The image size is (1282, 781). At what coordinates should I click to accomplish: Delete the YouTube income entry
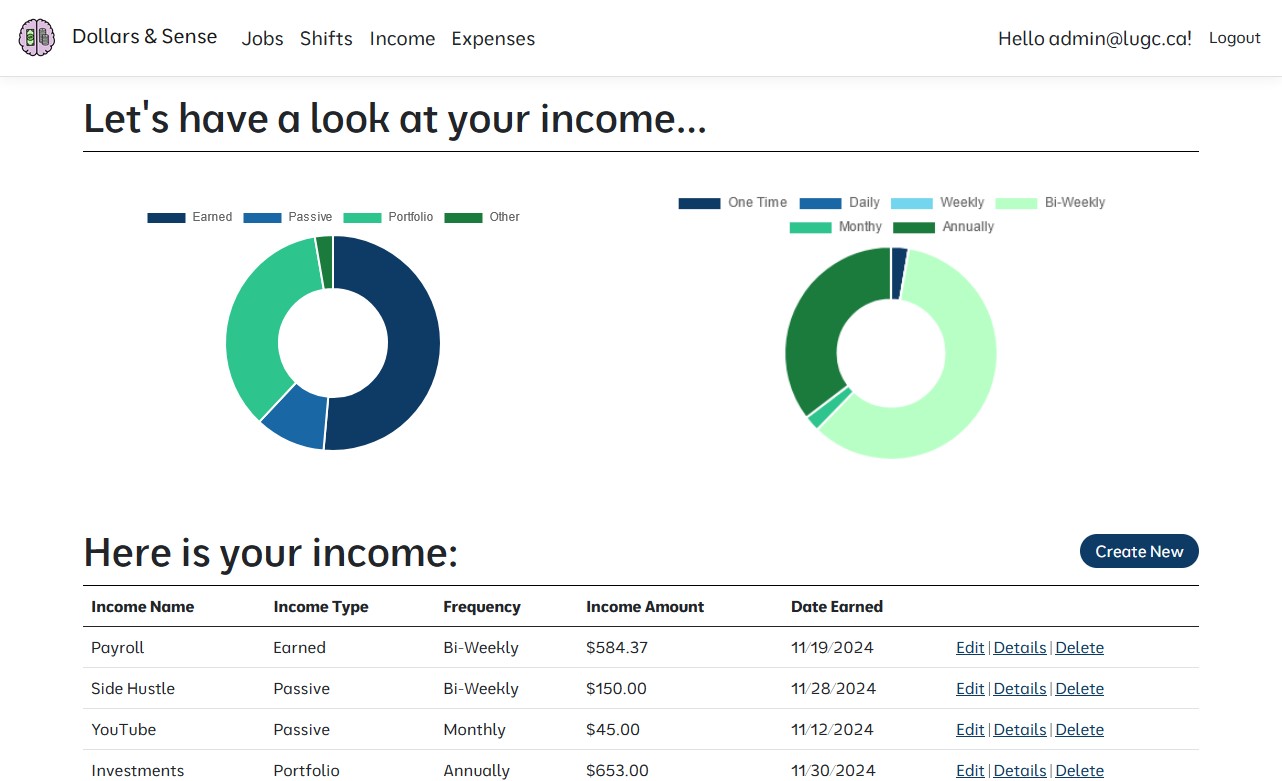click(x=1079, y=729)
